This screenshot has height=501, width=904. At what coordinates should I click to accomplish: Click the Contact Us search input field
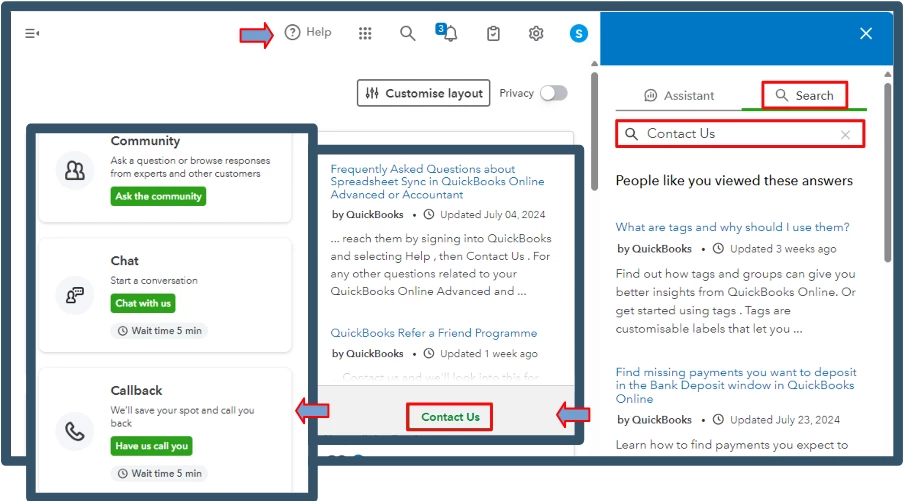click(x=740, y=134)
